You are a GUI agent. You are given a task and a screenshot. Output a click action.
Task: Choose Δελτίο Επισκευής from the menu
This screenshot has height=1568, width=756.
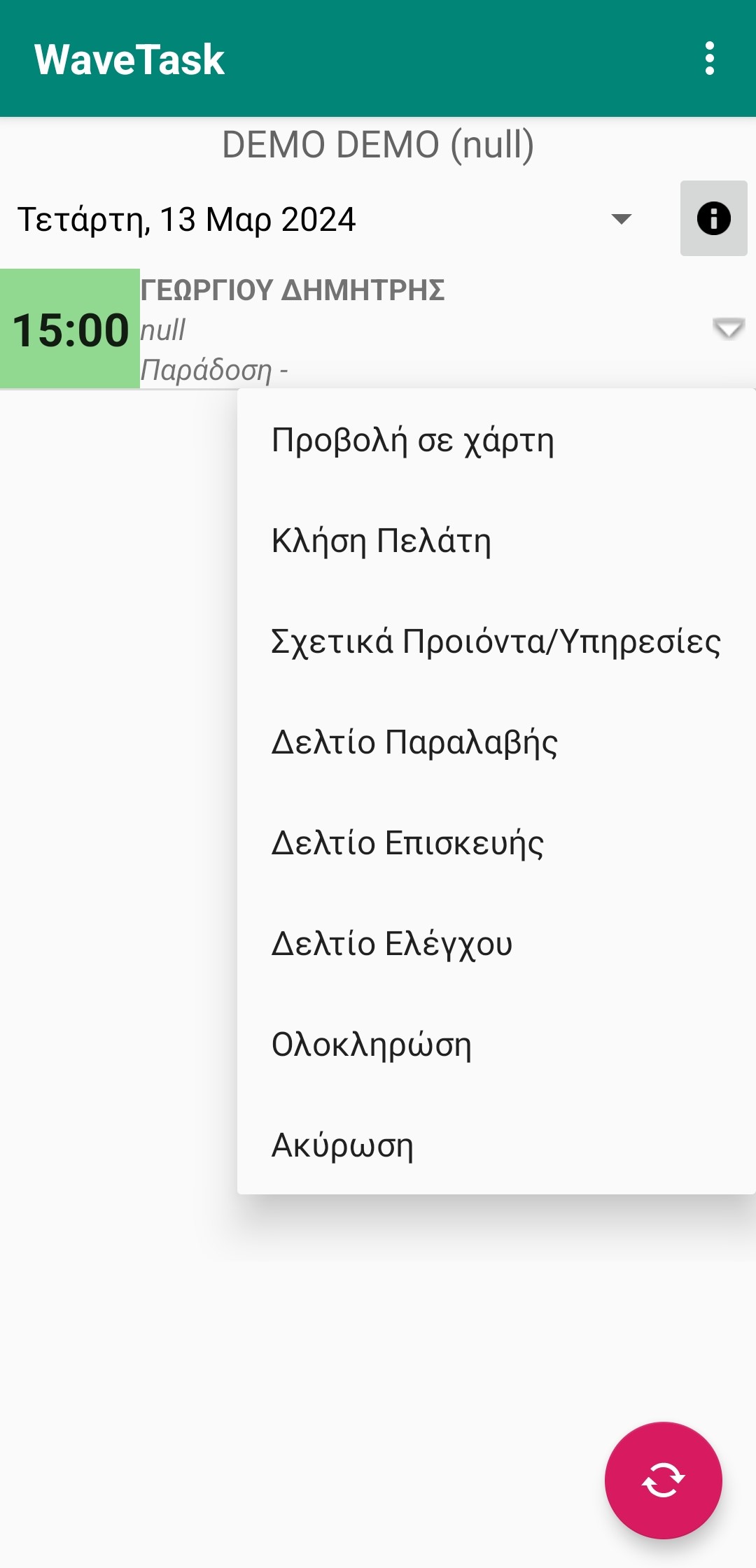coord(407,844)
